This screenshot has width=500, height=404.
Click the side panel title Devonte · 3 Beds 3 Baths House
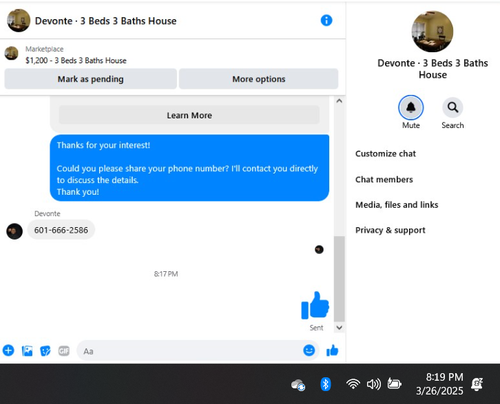[x=432, y=69]
